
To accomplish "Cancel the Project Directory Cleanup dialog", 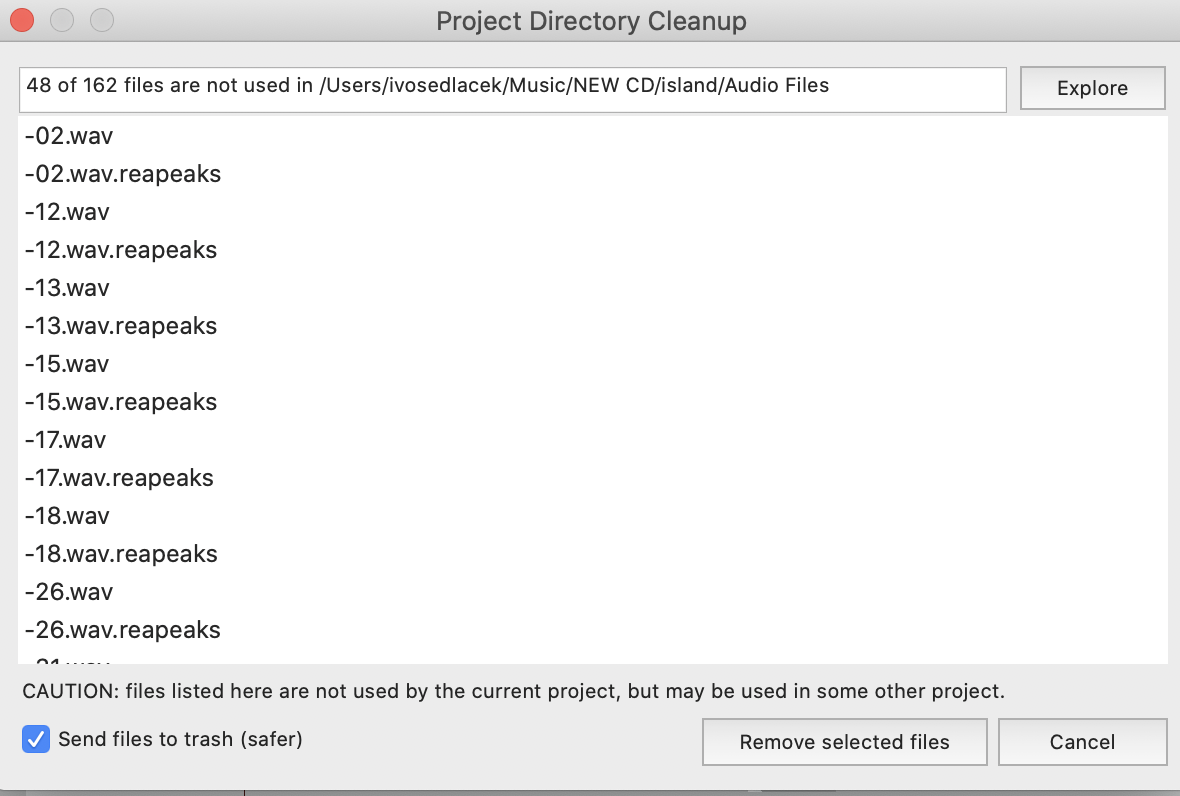I will [x=1082, y=742].
